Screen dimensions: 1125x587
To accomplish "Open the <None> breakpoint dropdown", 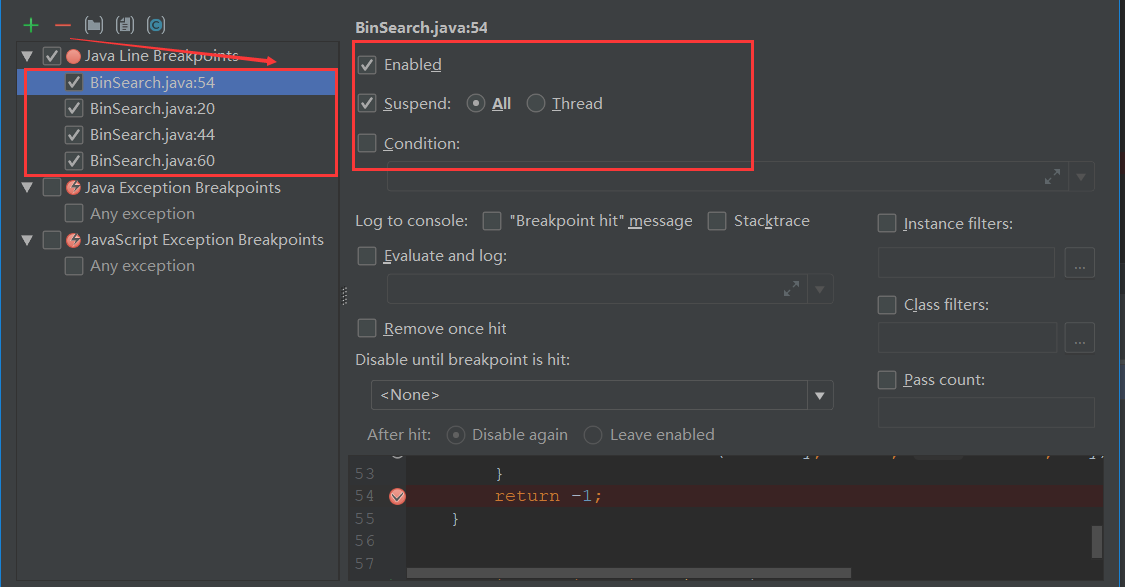I will [819, 395].
